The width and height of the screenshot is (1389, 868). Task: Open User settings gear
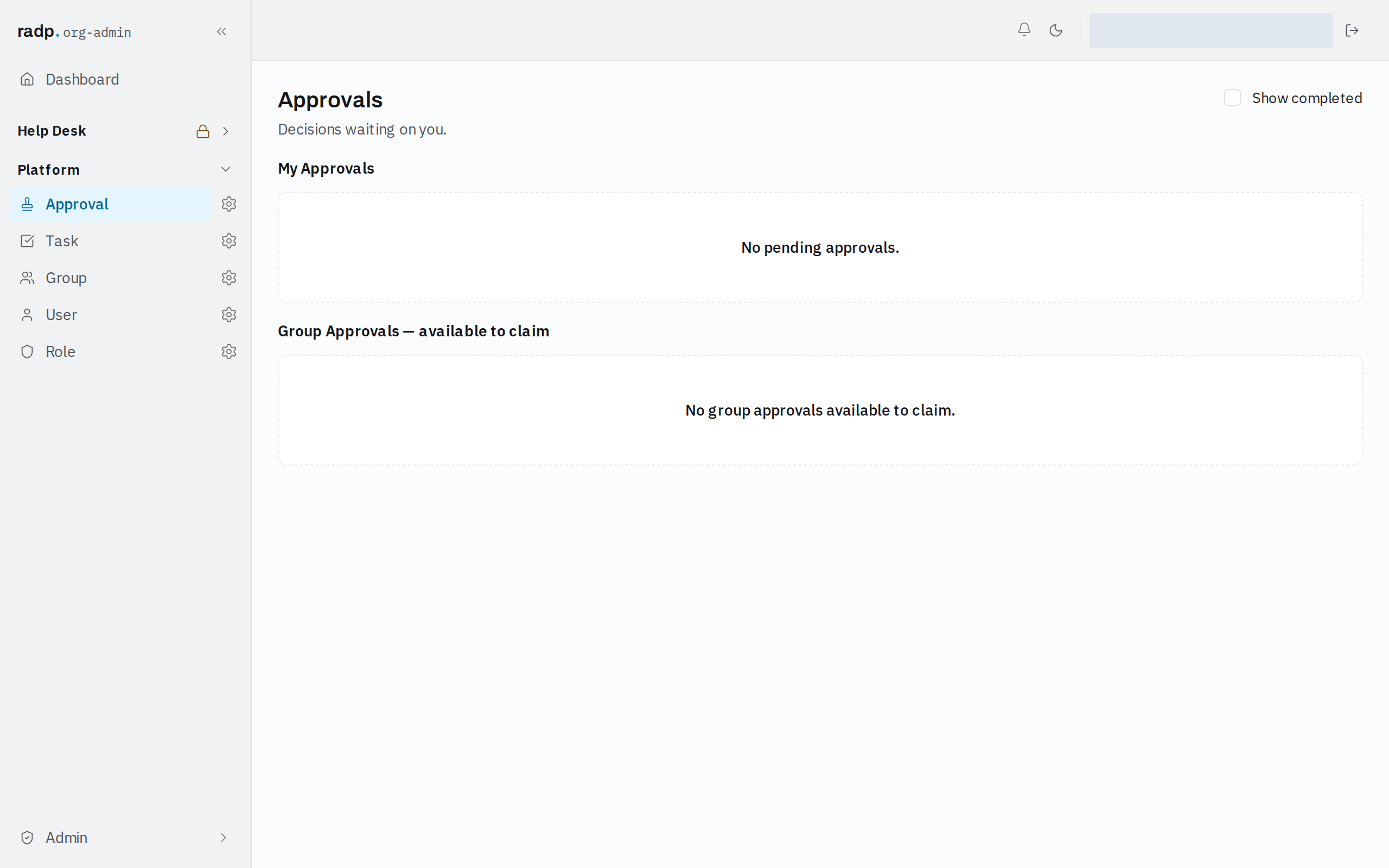tap(229, 315)
